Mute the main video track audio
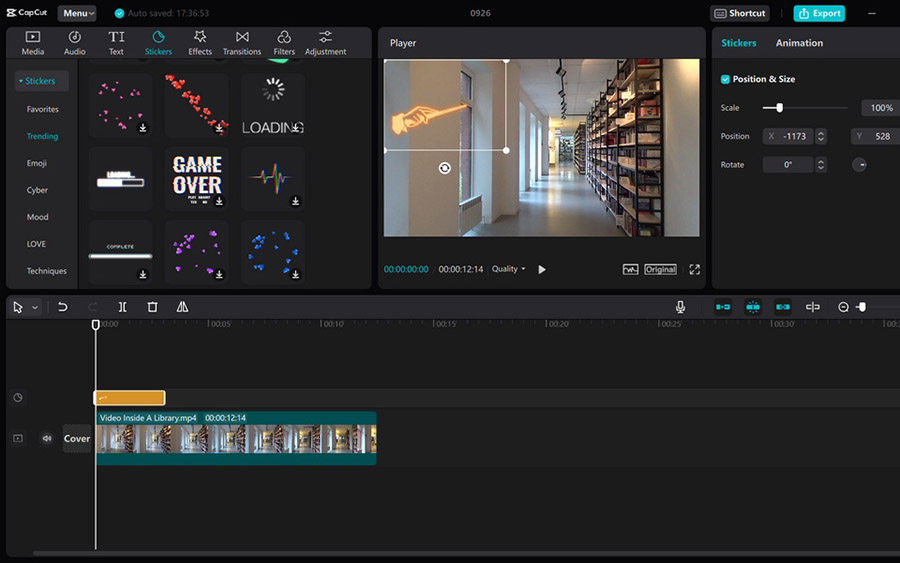This screenshot has width=900, height=563. pos(46,438)
